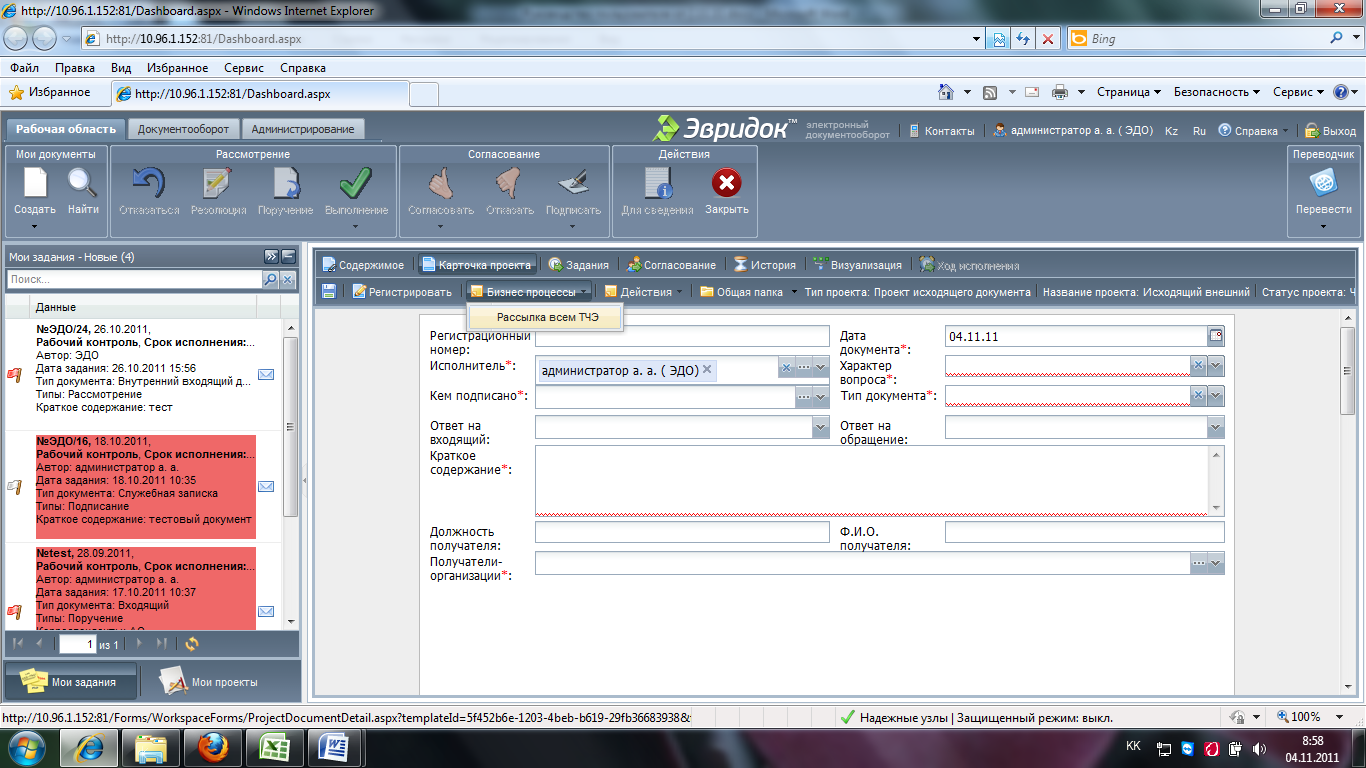The image size is (1366, 768).
Task: Click the Найти magnifier icon
Action: [83, 184]
